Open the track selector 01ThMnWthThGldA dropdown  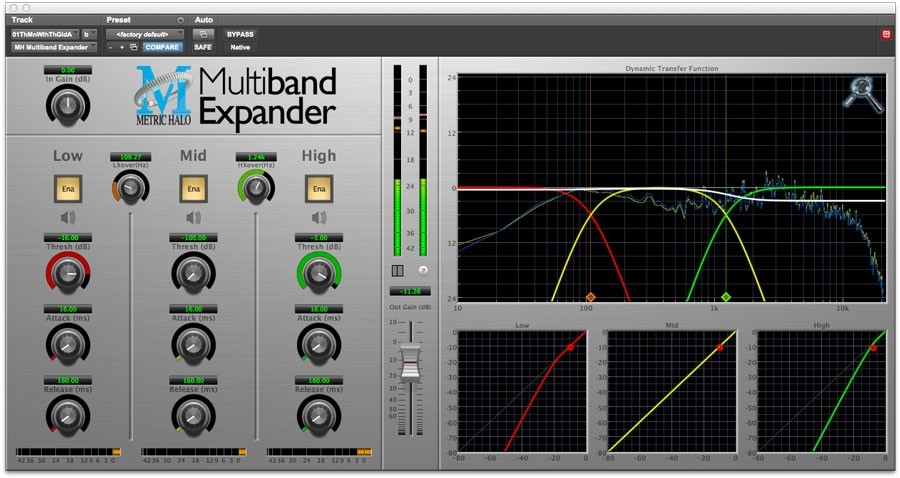45,34
